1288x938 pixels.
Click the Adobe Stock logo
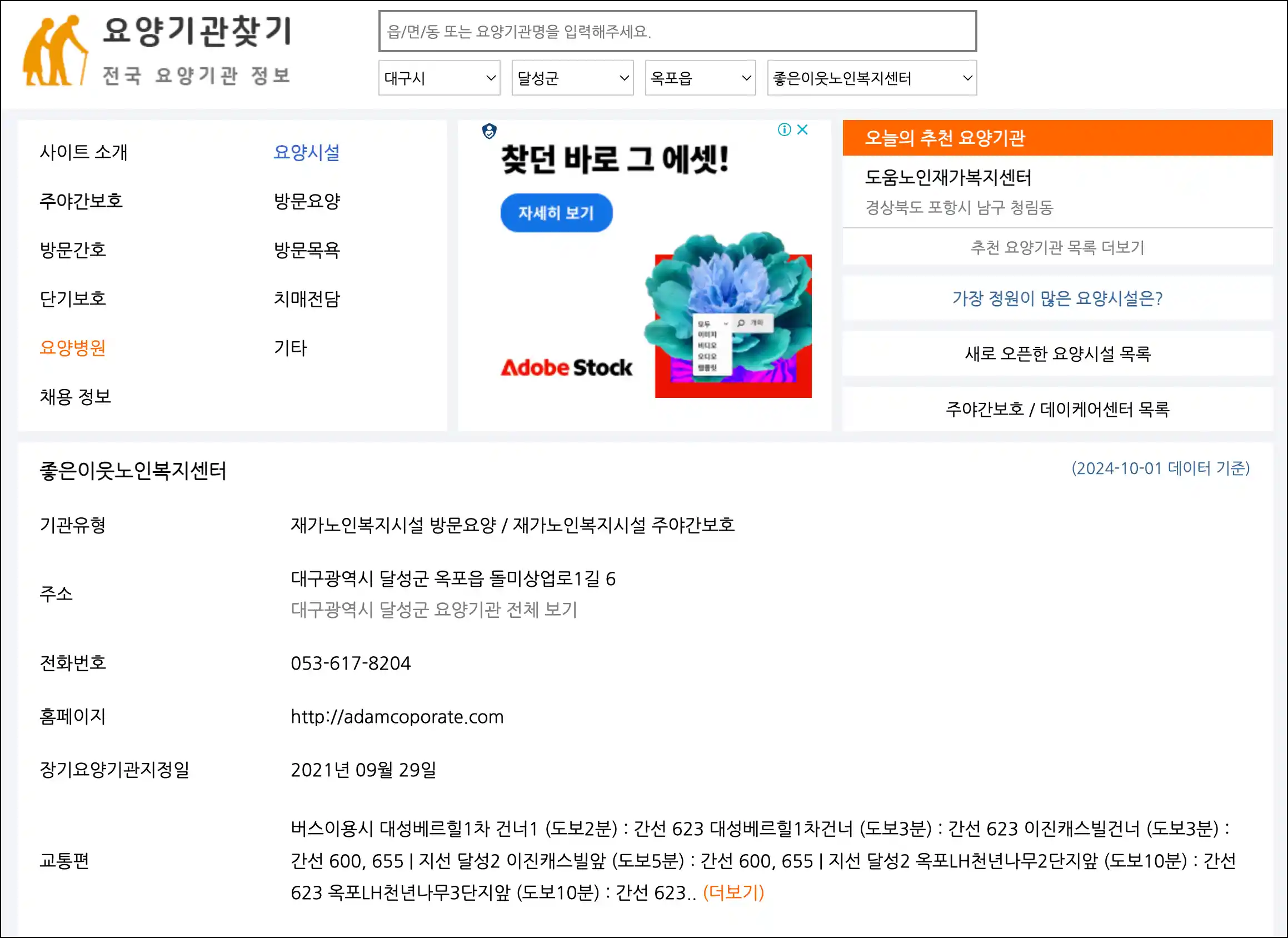coord(566,368)
